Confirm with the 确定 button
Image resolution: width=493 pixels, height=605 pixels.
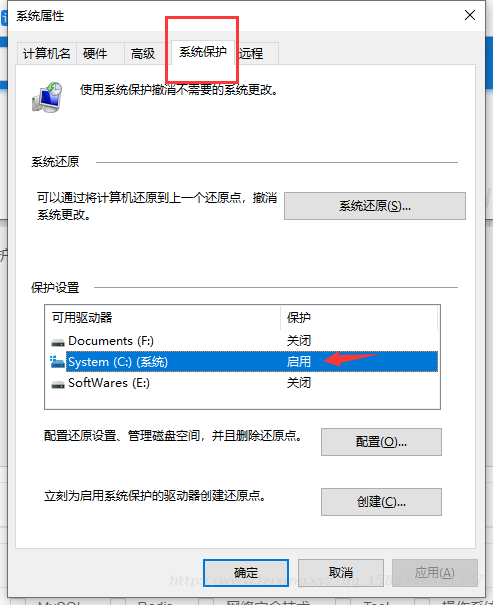(x=246, y=573)
